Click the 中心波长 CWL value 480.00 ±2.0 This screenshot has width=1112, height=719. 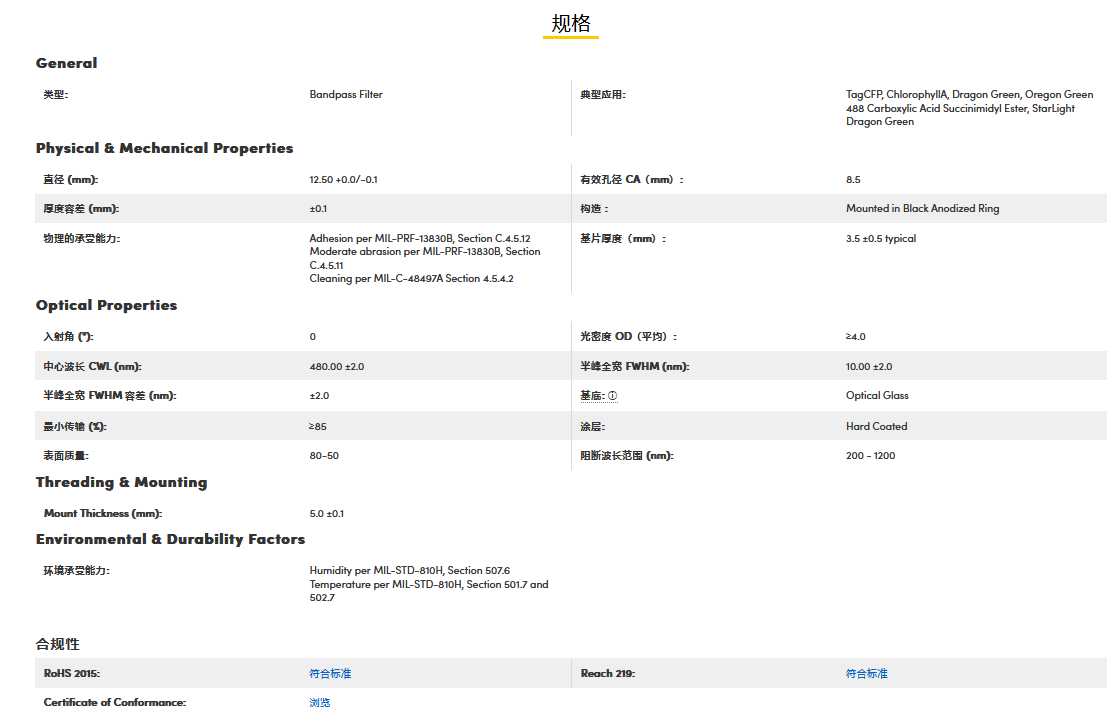(337, 367)
